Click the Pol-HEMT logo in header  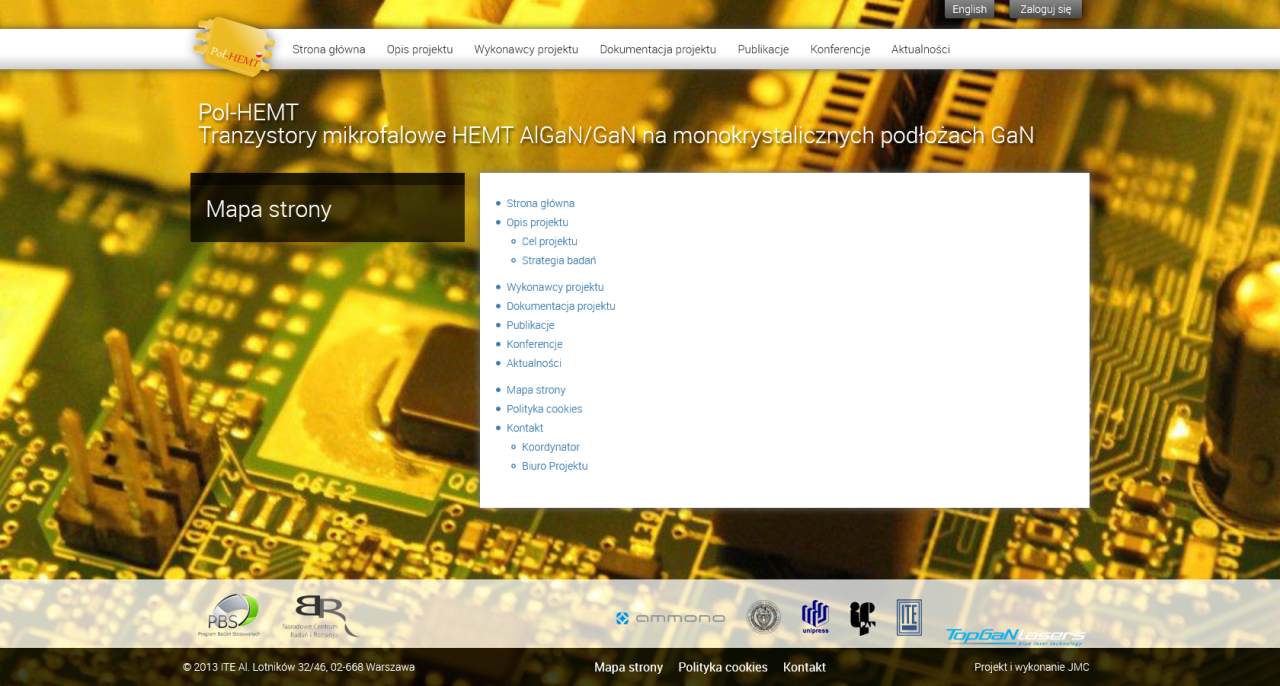233,46
